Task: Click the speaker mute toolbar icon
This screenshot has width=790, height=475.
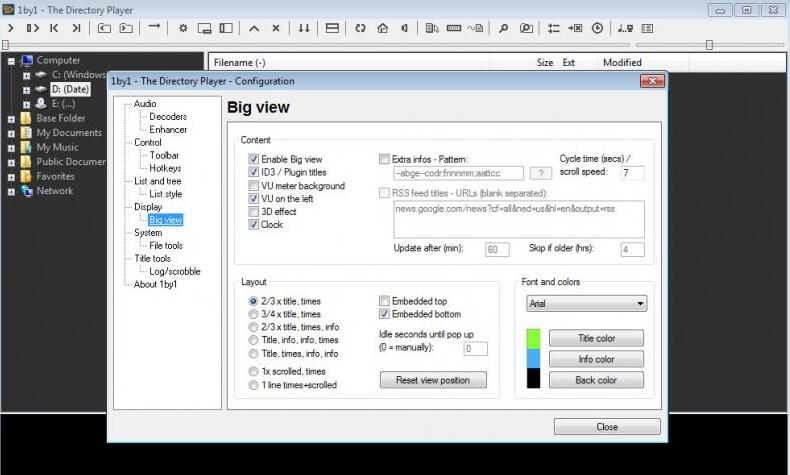Action: pos(404,28)
